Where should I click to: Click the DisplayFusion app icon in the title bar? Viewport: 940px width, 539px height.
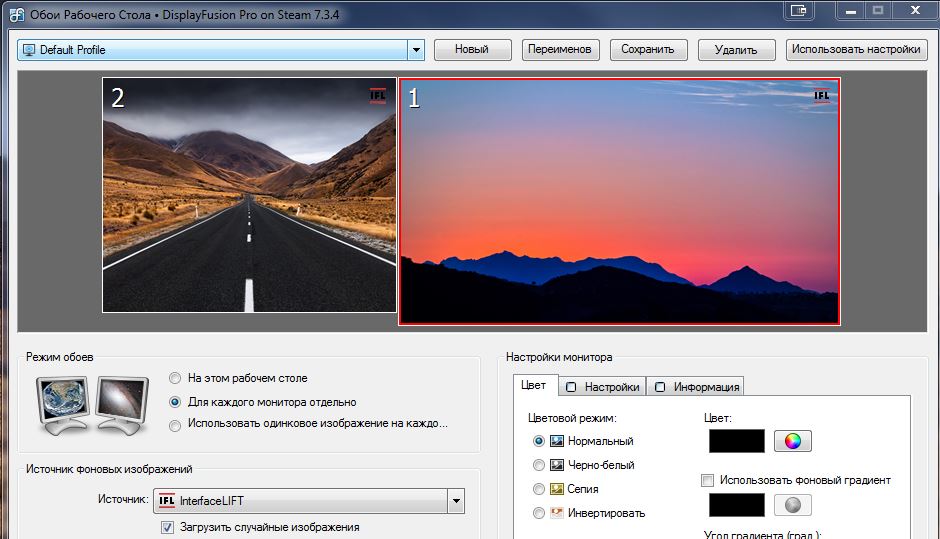[x=16, y=14]
